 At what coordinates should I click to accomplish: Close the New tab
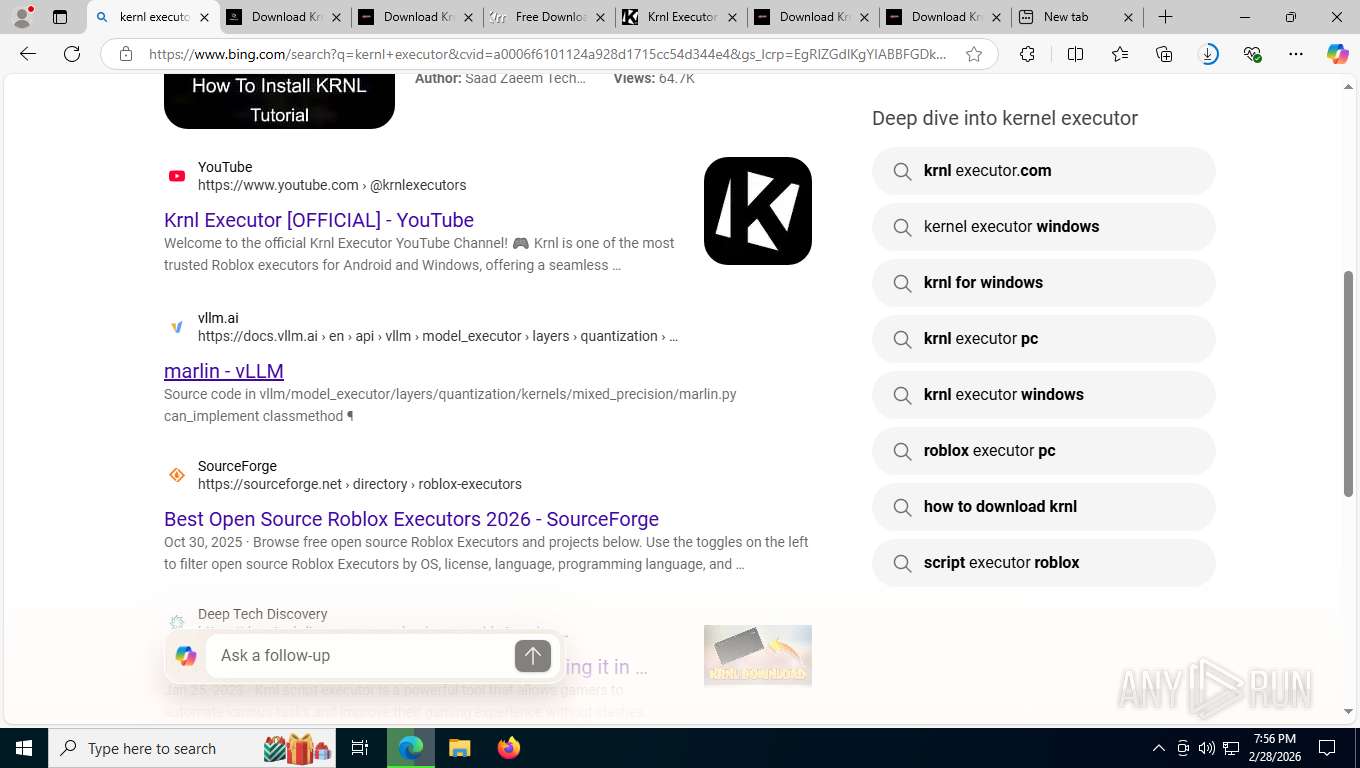1128,17
